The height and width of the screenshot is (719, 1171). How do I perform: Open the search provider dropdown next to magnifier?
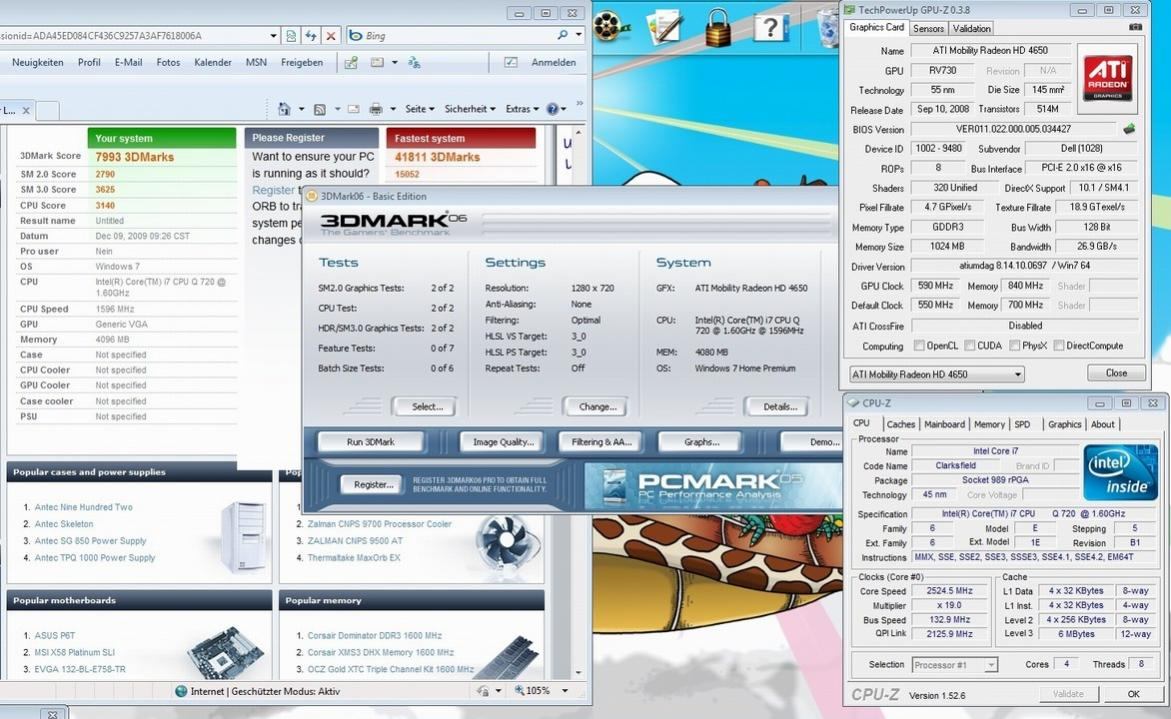(579, 35)
